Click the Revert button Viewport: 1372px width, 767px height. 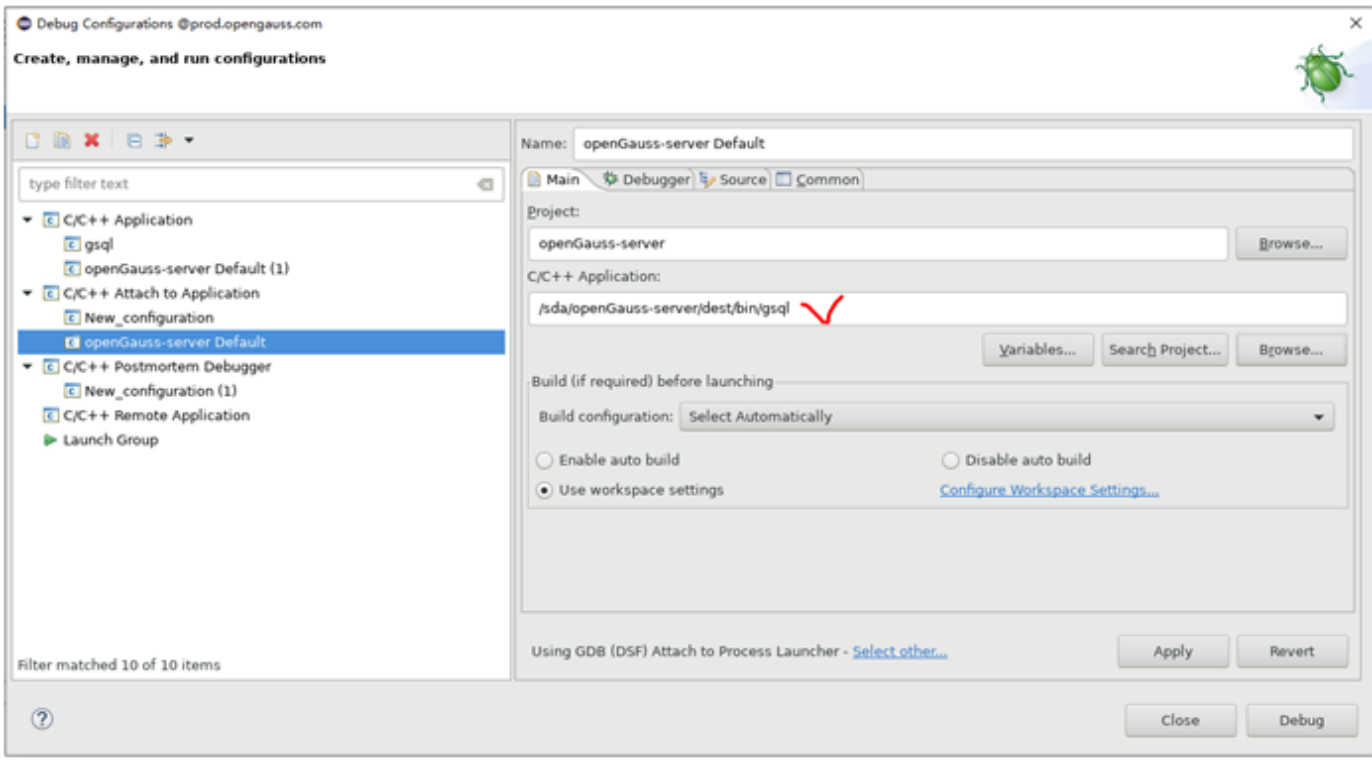point(1292,651)
